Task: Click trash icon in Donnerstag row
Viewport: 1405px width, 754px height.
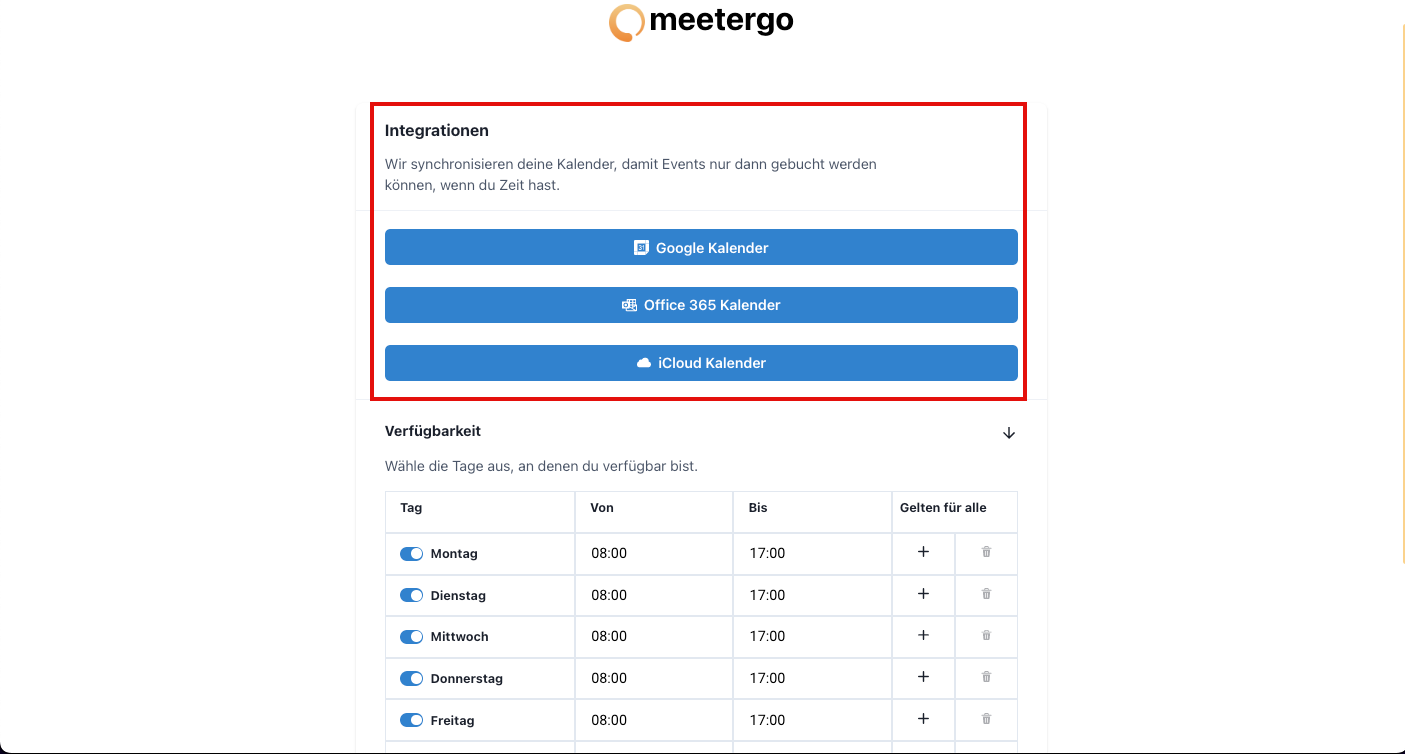Action: (x=986, y=677)
